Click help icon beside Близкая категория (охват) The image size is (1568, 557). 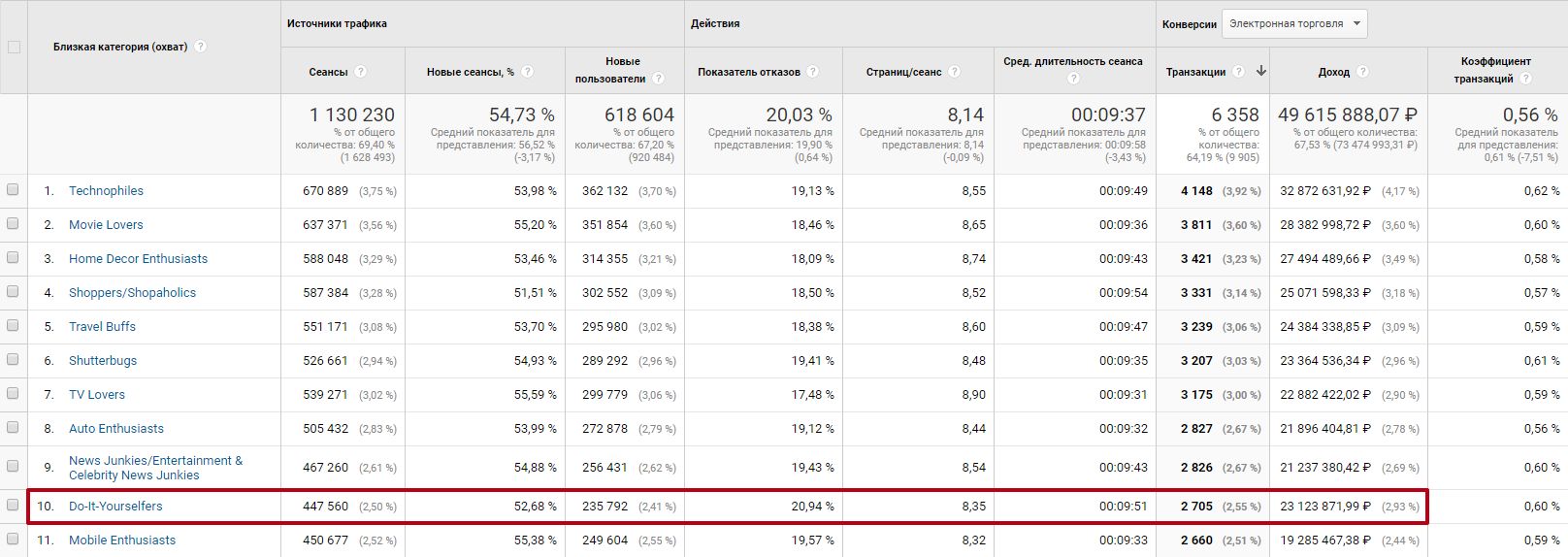[201, 47]
